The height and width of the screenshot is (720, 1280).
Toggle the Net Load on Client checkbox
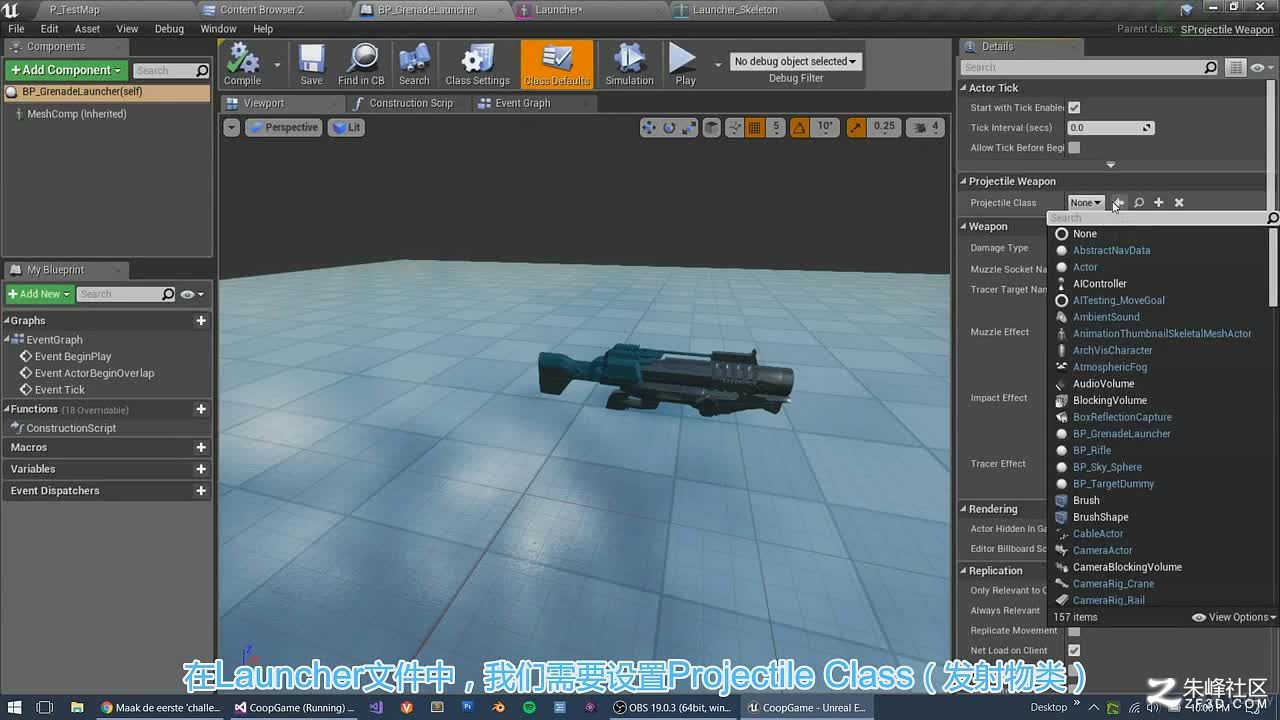tap(1074, 650)
